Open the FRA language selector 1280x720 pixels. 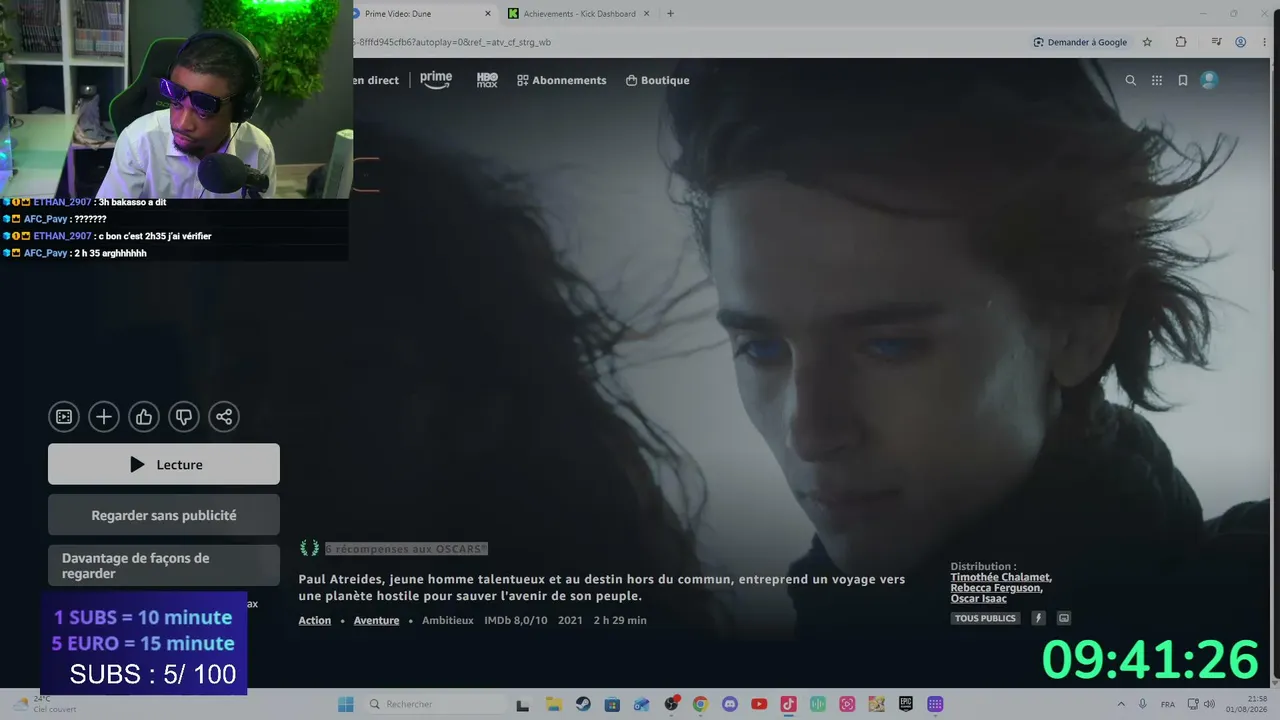1168,704
